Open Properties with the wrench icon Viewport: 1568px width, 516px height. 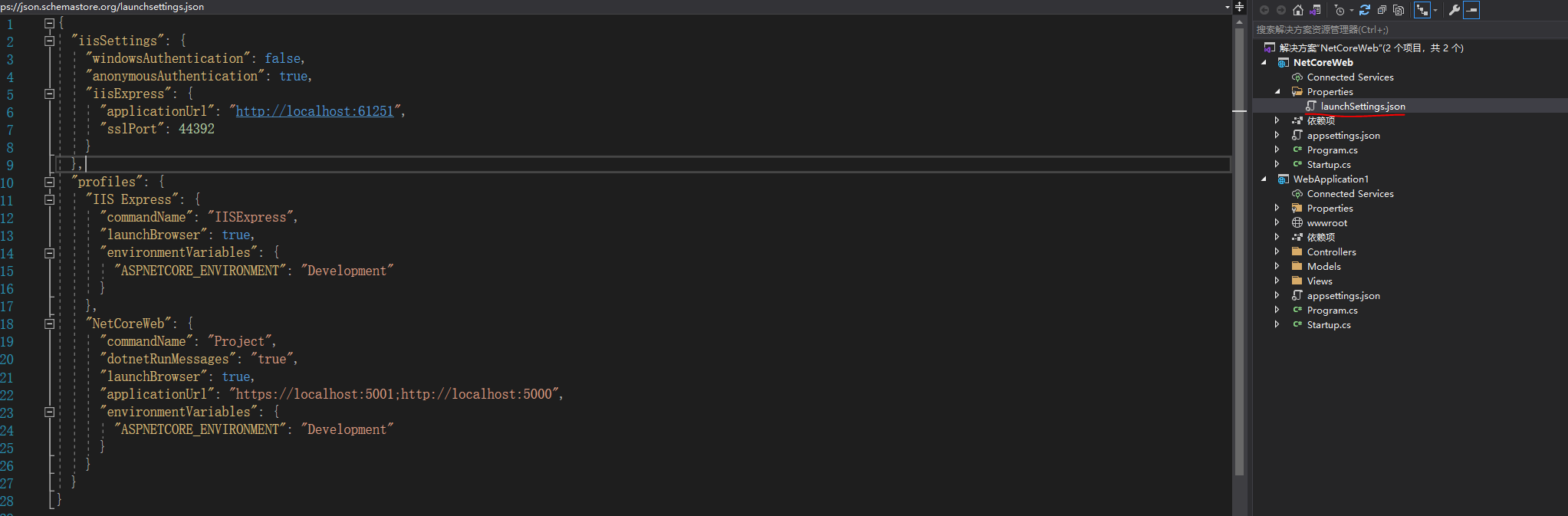click(x=1455, y=10)
